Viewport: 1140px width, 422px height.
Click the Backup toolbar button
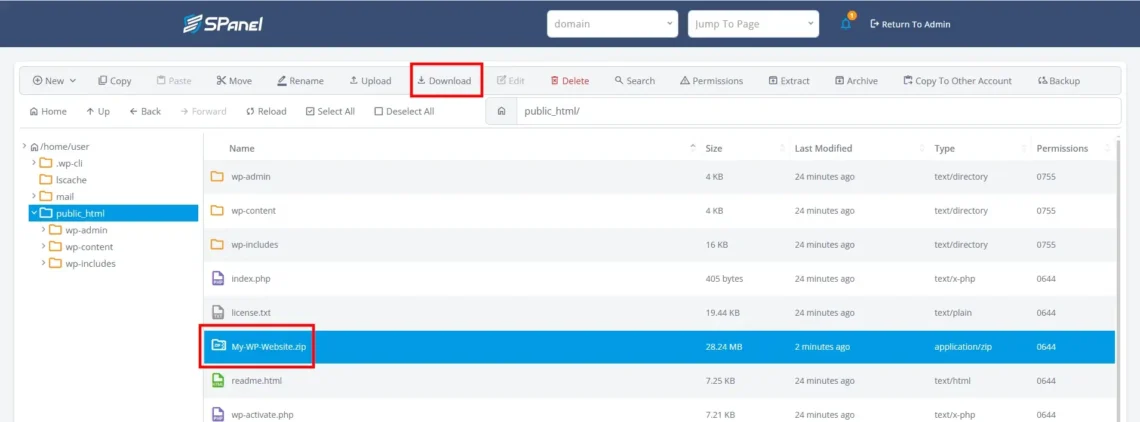pos(1059,81)
